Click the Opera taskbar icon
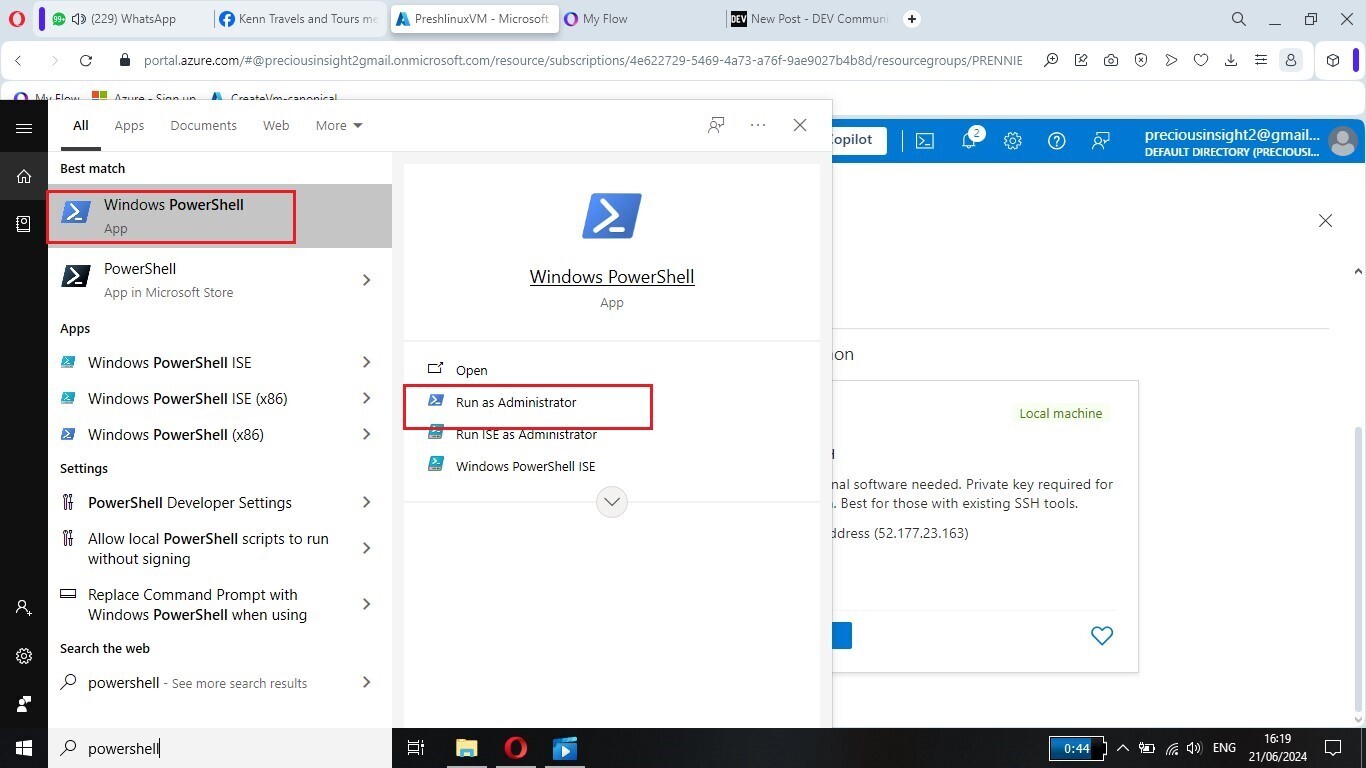1366x768 pixels. click(x=516, y=748)
